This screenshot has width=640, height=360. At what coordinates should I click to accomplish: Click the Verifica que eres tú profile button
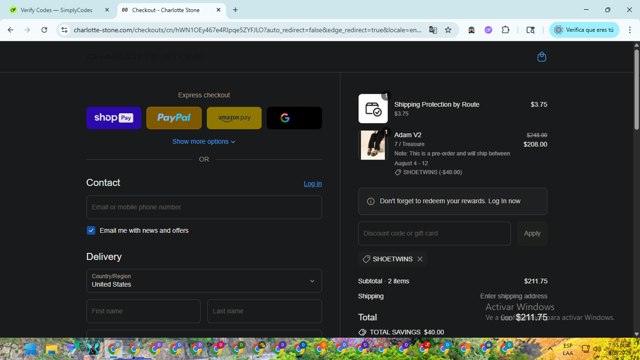point(584,30)
